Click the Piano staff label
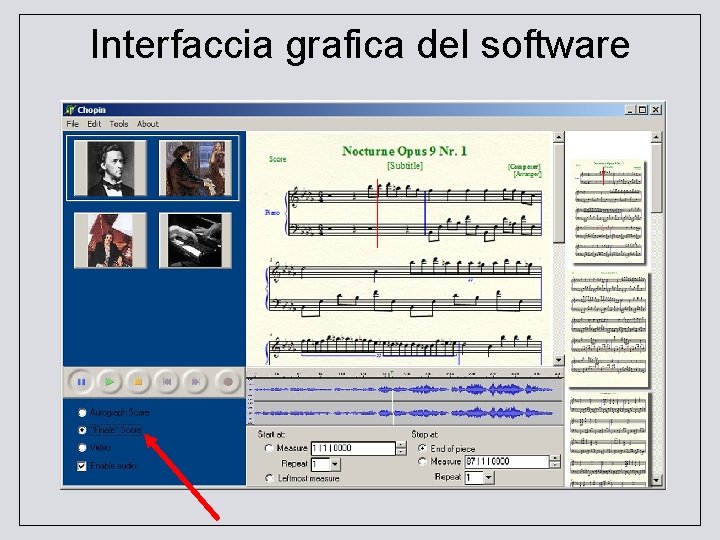 coord(272,213)
